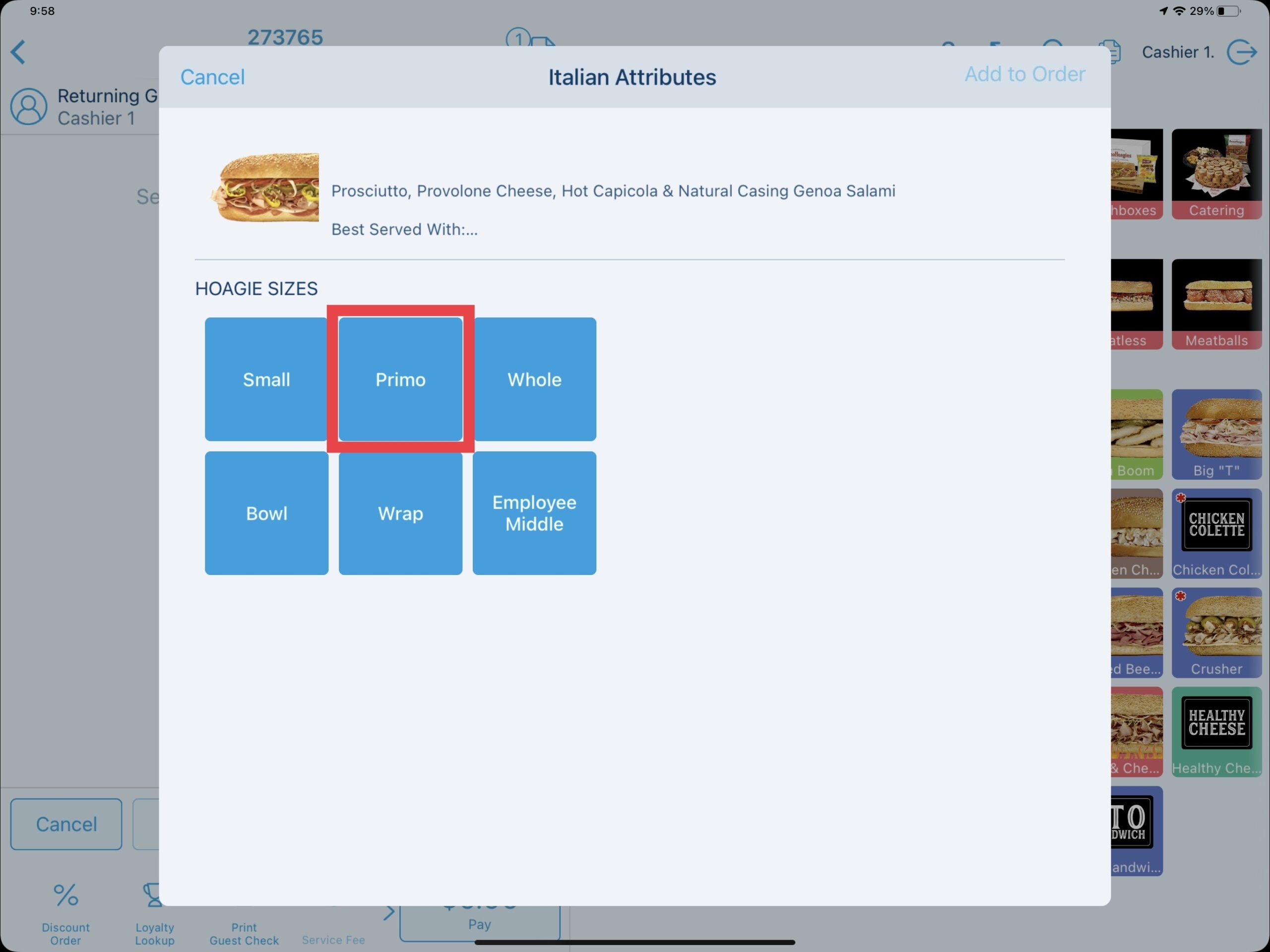Select the Bowl hoagie size
1270x952 pixels.
click(266, 513)
